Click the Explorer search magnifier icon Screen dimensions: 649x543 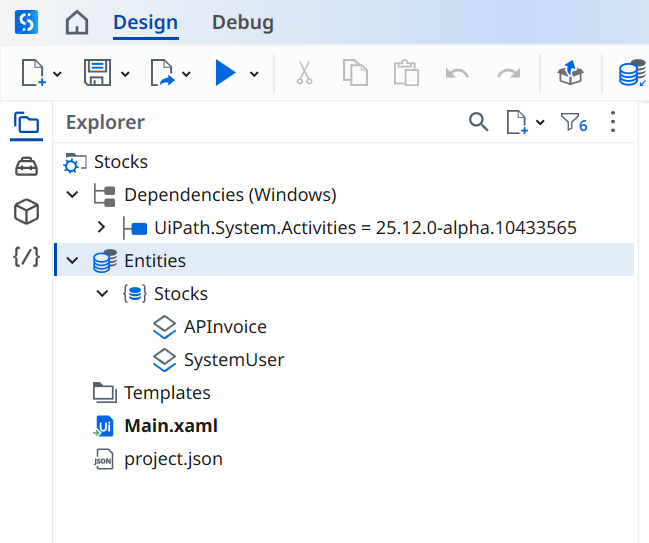click(478, 122)
